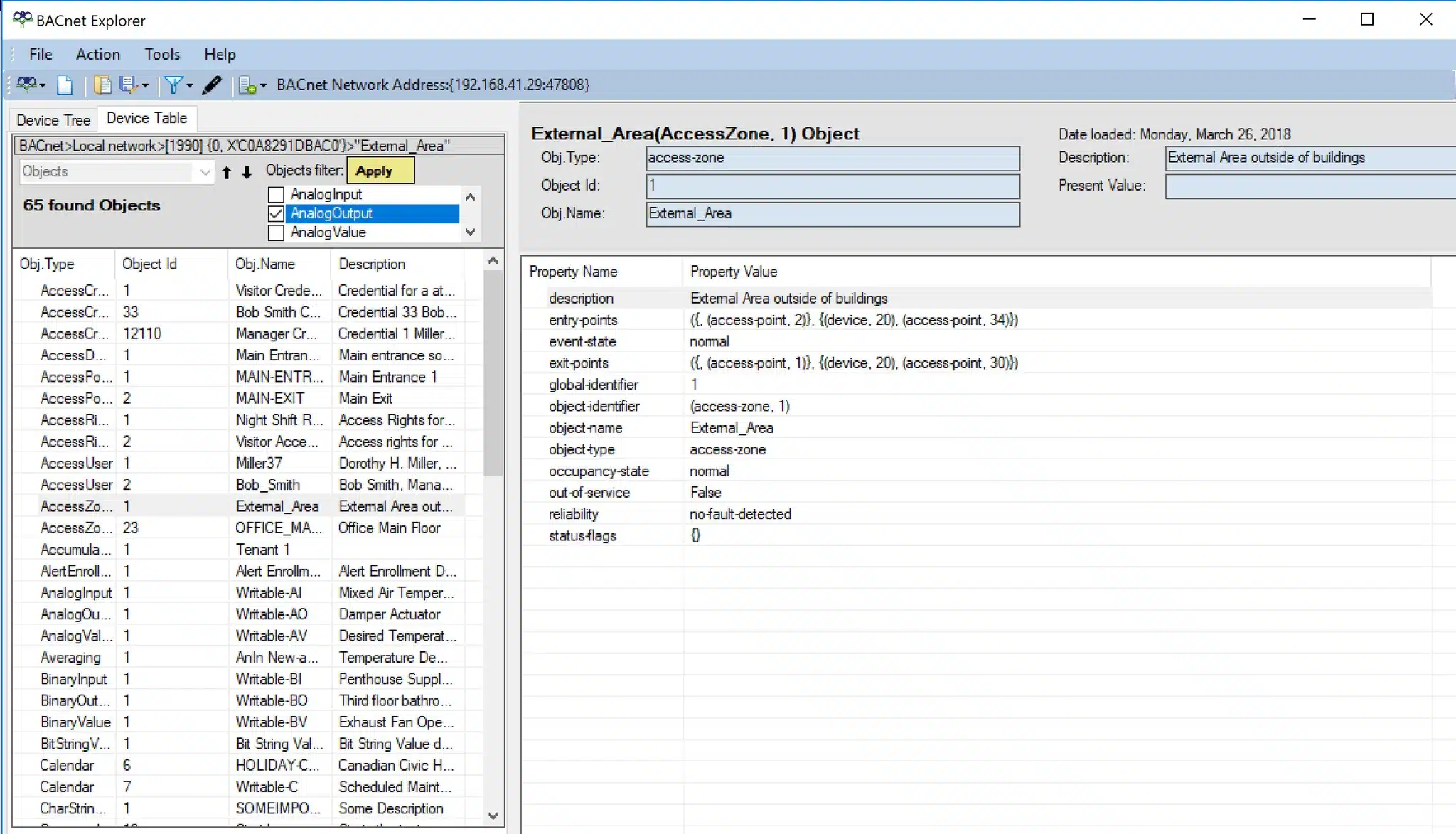Image resolution: width=1456 pixels, height=834 pixels.
Task: Activate the pen editing tool
Action: (211, 85)
